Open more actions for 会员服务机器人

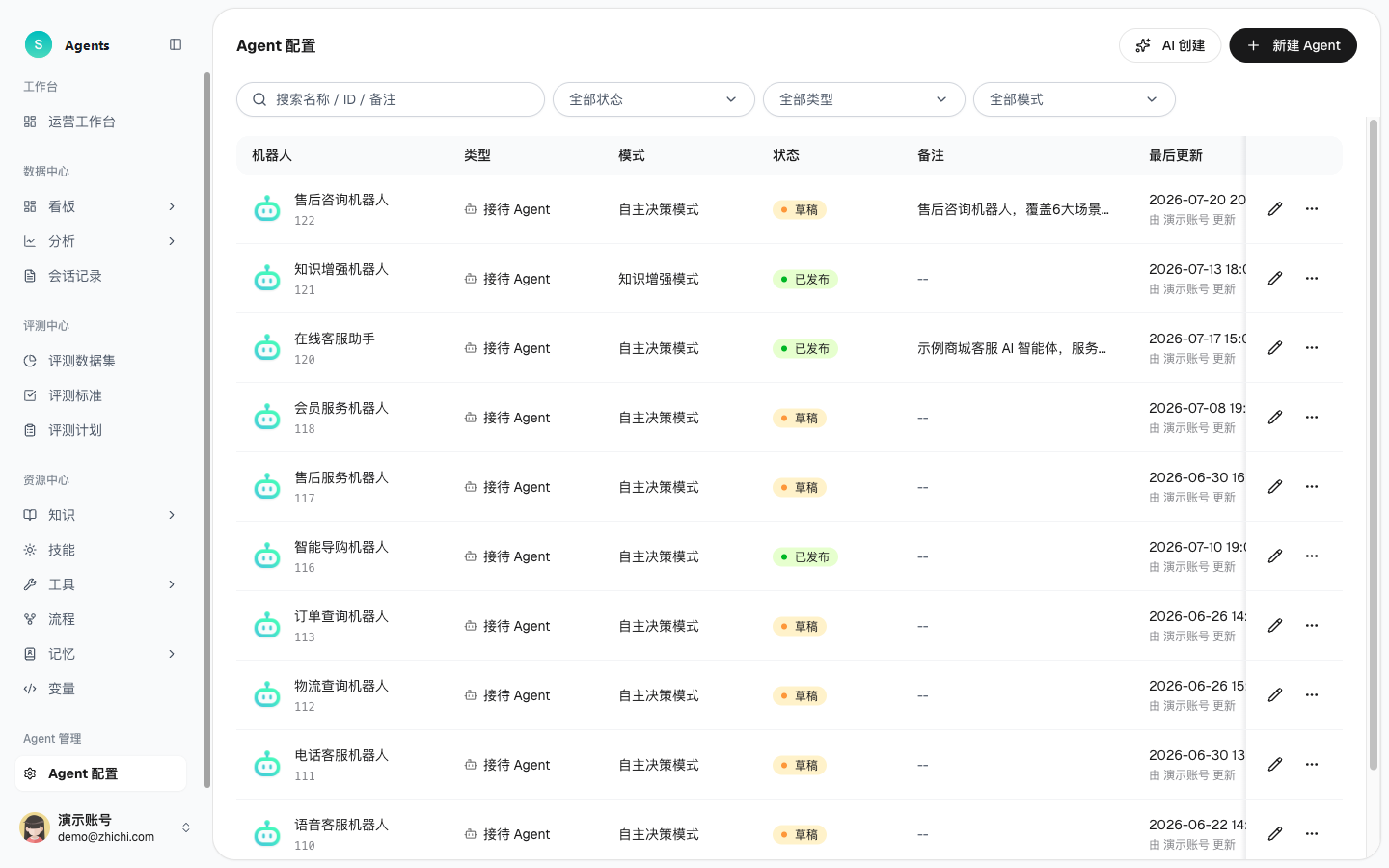pos(1312,418)
